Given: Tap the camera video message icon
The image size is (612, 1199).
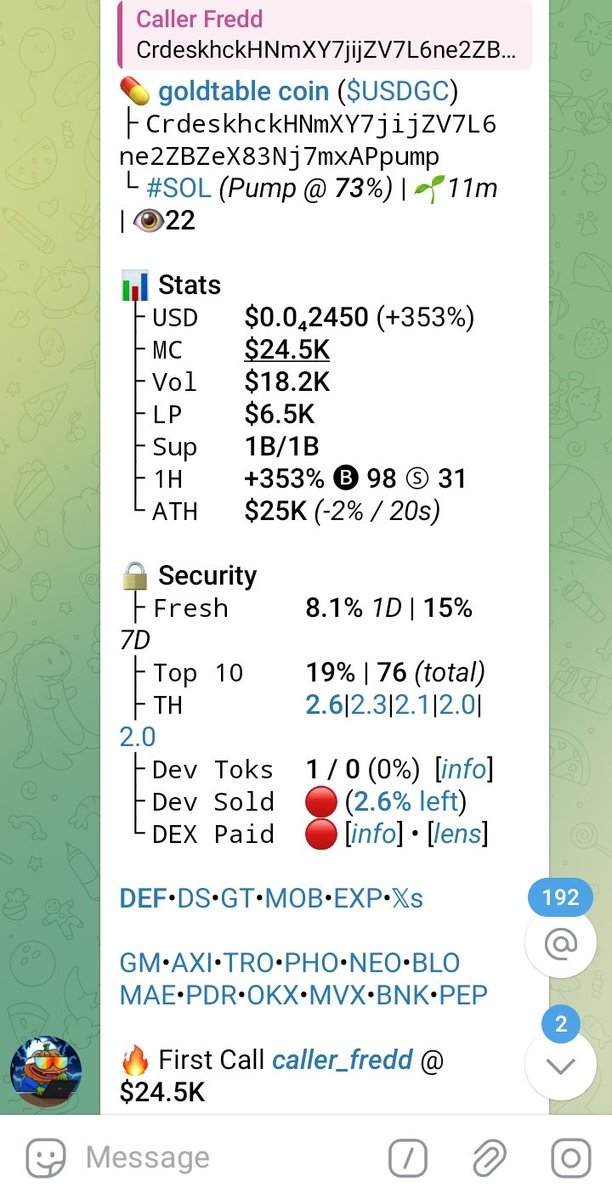Looking at the screenshot, I should 571,1158.
